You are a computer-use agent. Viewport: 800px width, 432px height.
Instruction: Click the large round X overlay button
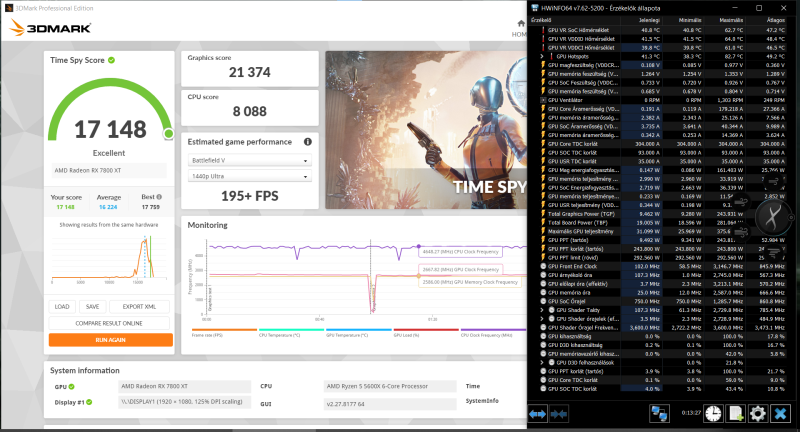(x=772, y=217)
